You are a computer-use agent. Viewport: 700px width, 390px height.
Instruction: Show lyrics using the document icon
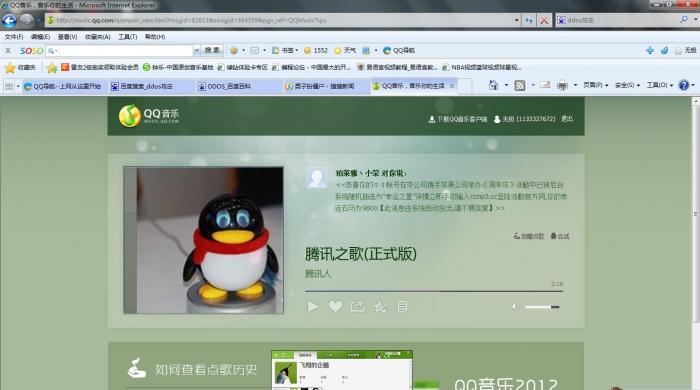pyautogui.click(x=402, y=307)
